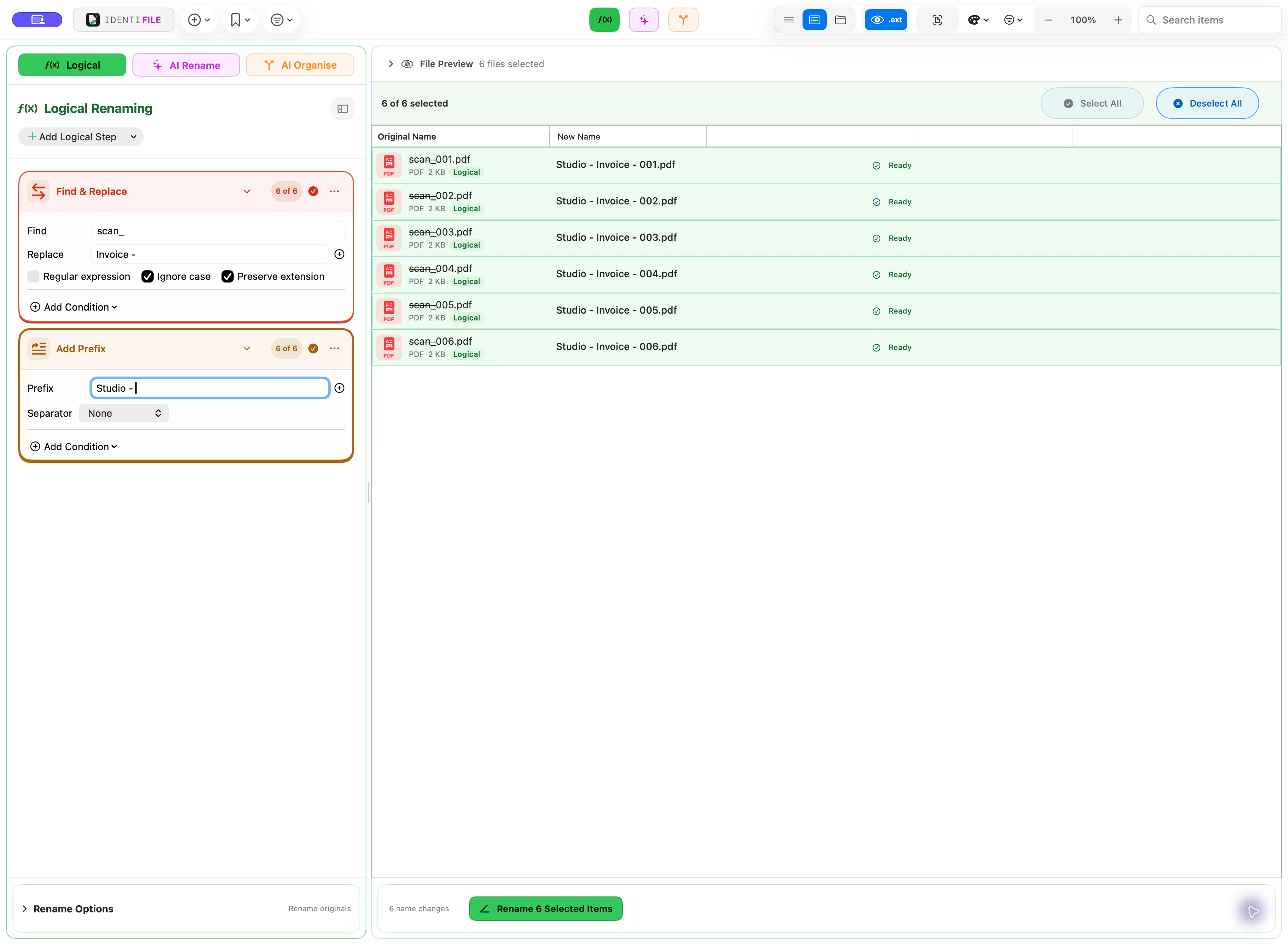Open the bookmark dropdown in toolbar
Screen dimensions: 1288x945
[x=240, y=20]
